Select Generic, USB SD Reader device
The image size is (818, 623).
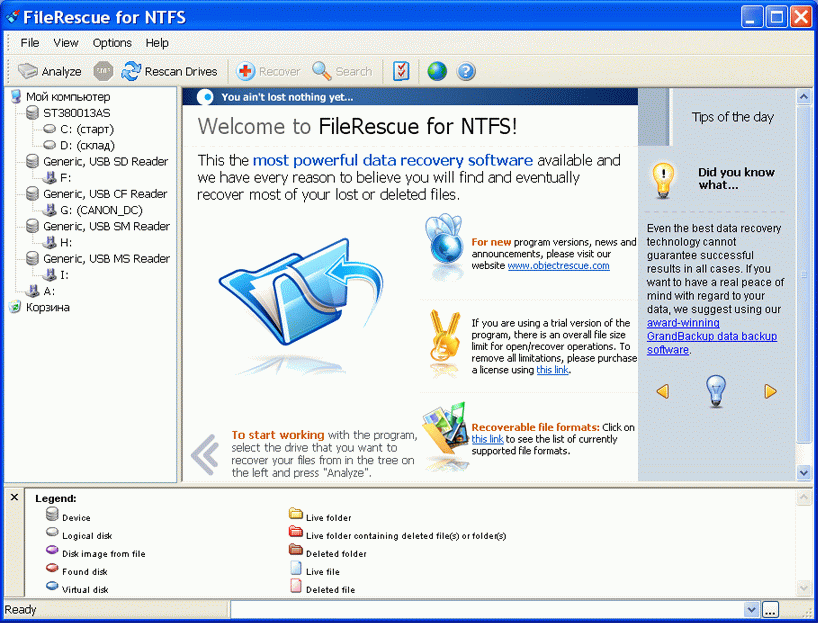[106, 161]
